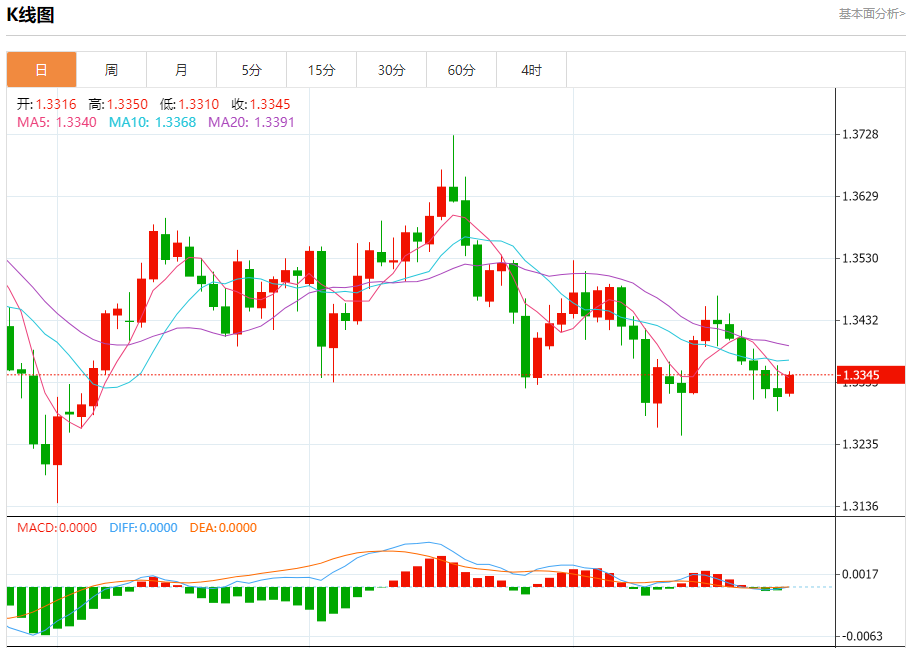The image size is (909, 648).
Task: Click the 1.3728 price axis label
Action: [x=860, y=134]
